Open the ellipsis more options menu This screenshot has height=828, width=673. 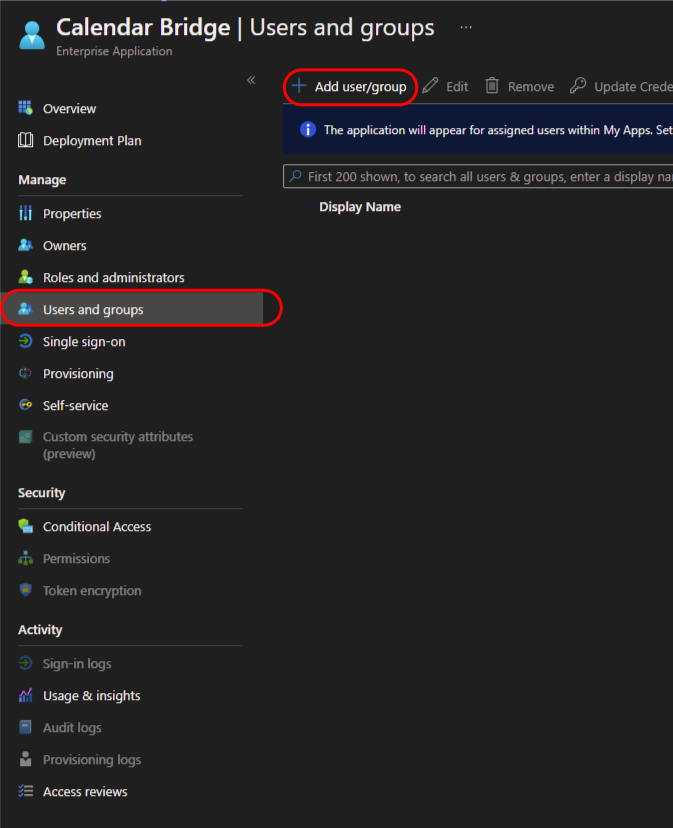coord(465,27)
